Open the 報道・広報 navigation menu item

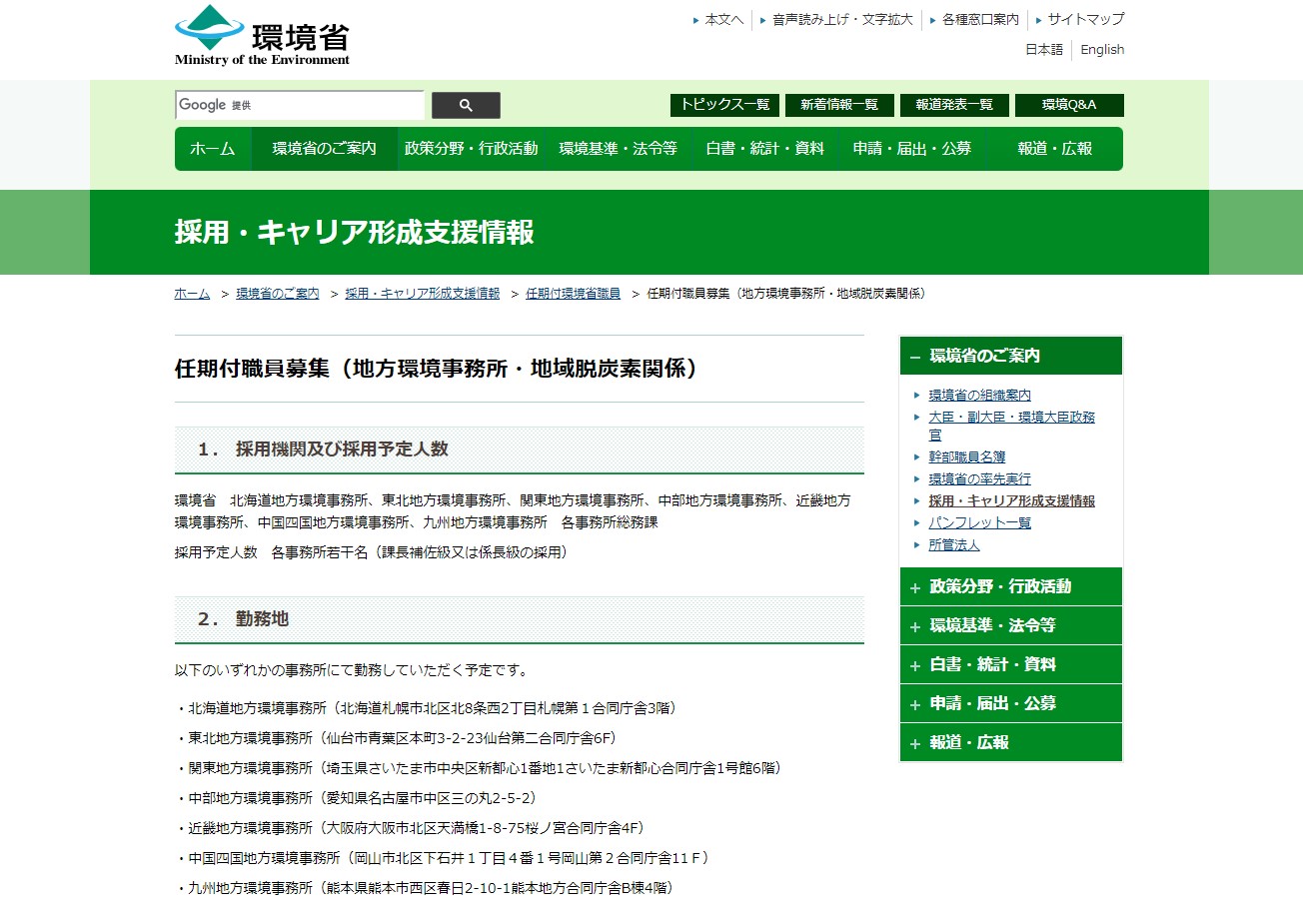point(1054,149)
